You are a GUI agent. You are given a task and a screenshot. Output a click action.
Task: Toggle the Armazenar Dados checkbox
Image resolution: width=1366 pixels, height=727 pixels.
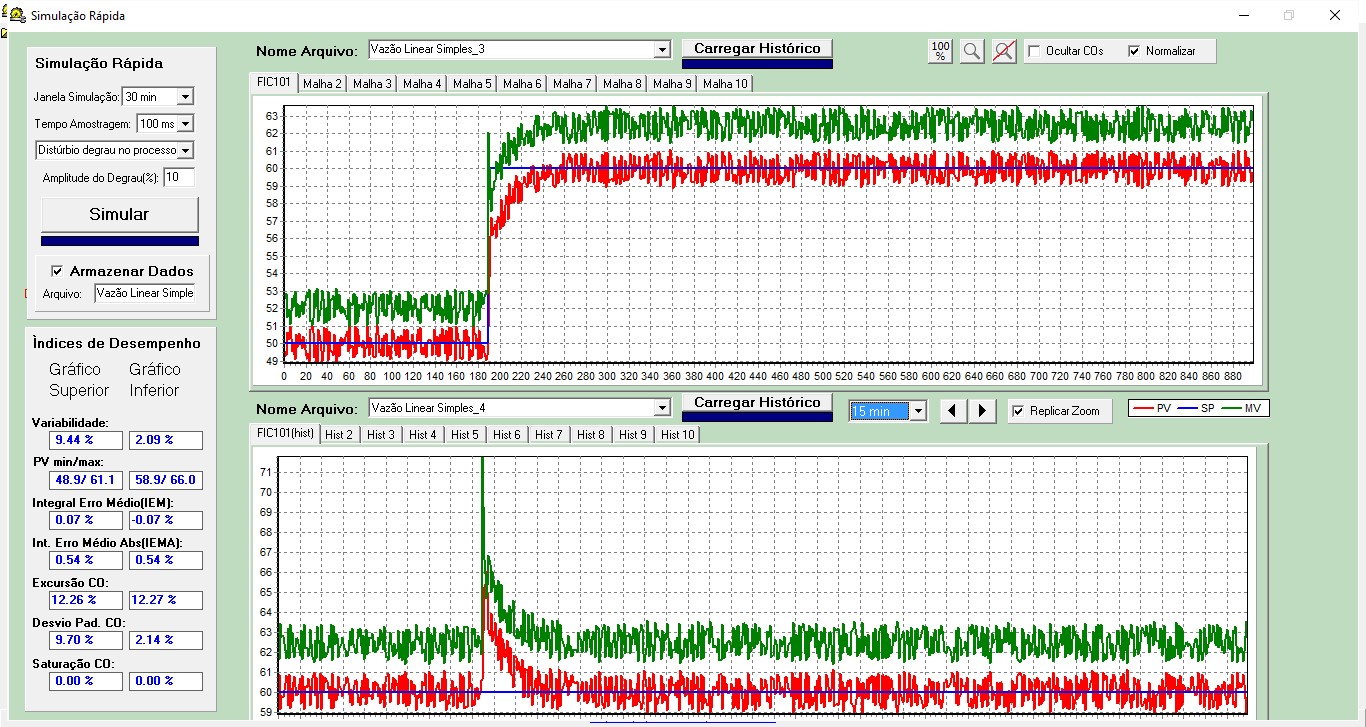point(57,271)
